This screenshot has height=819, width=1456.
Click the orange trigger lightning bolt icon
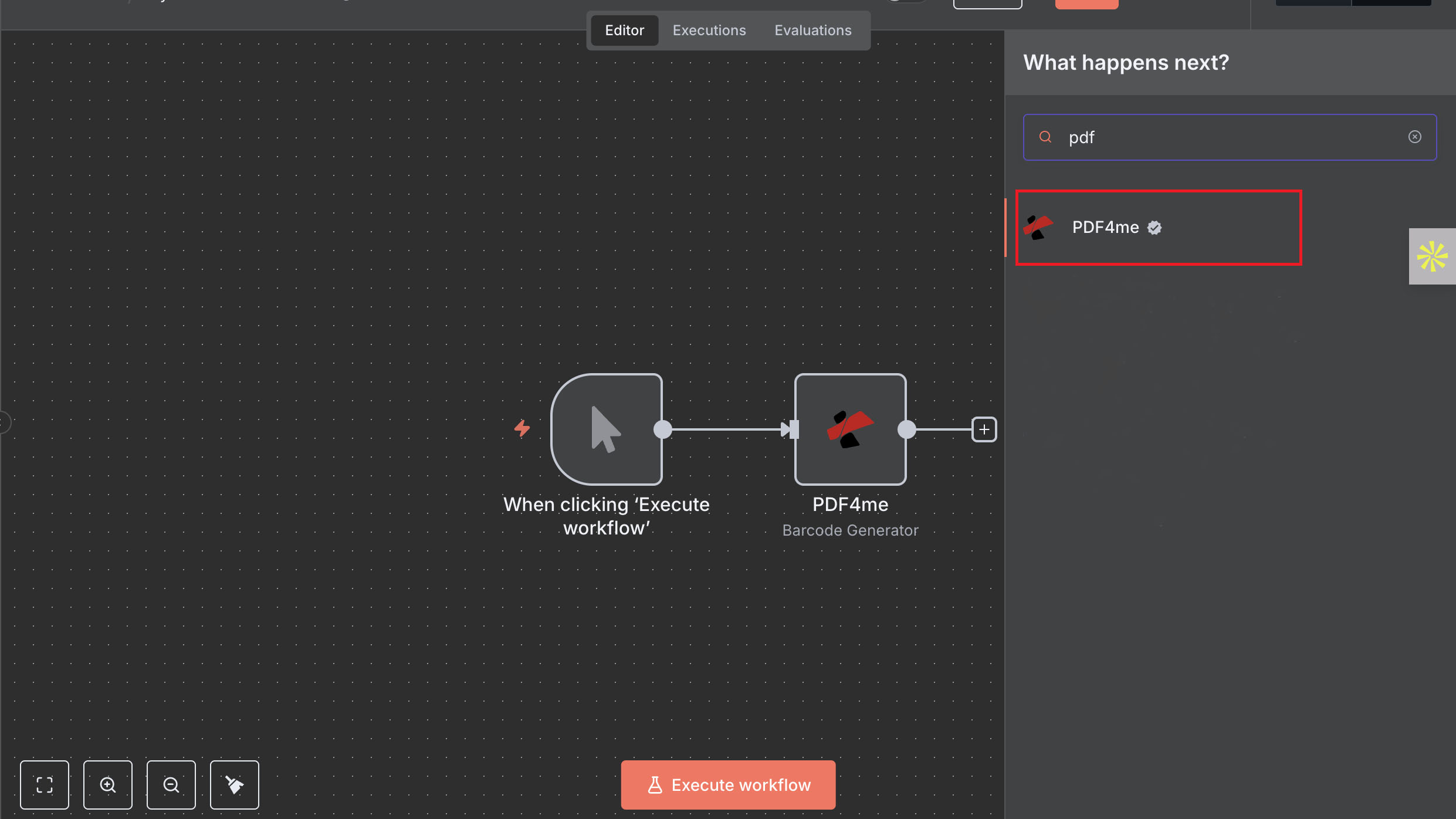(522, 428)
